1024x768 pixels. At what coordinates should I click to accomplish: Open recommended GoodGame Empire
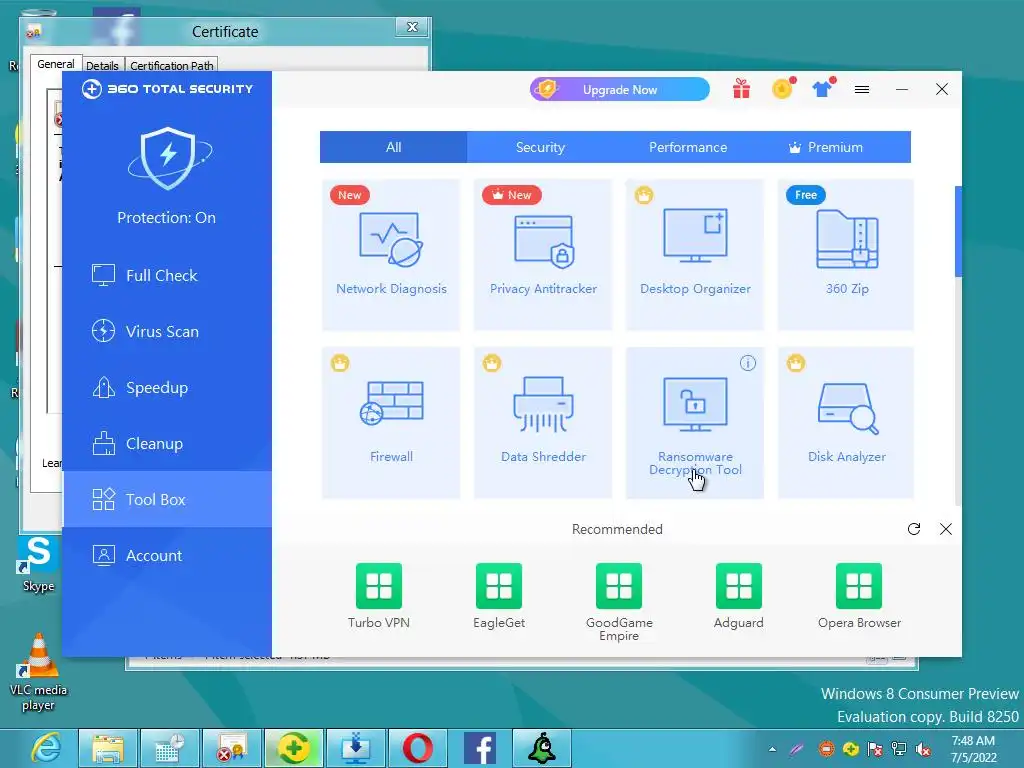pyautogui.click(x=619, y=602)
